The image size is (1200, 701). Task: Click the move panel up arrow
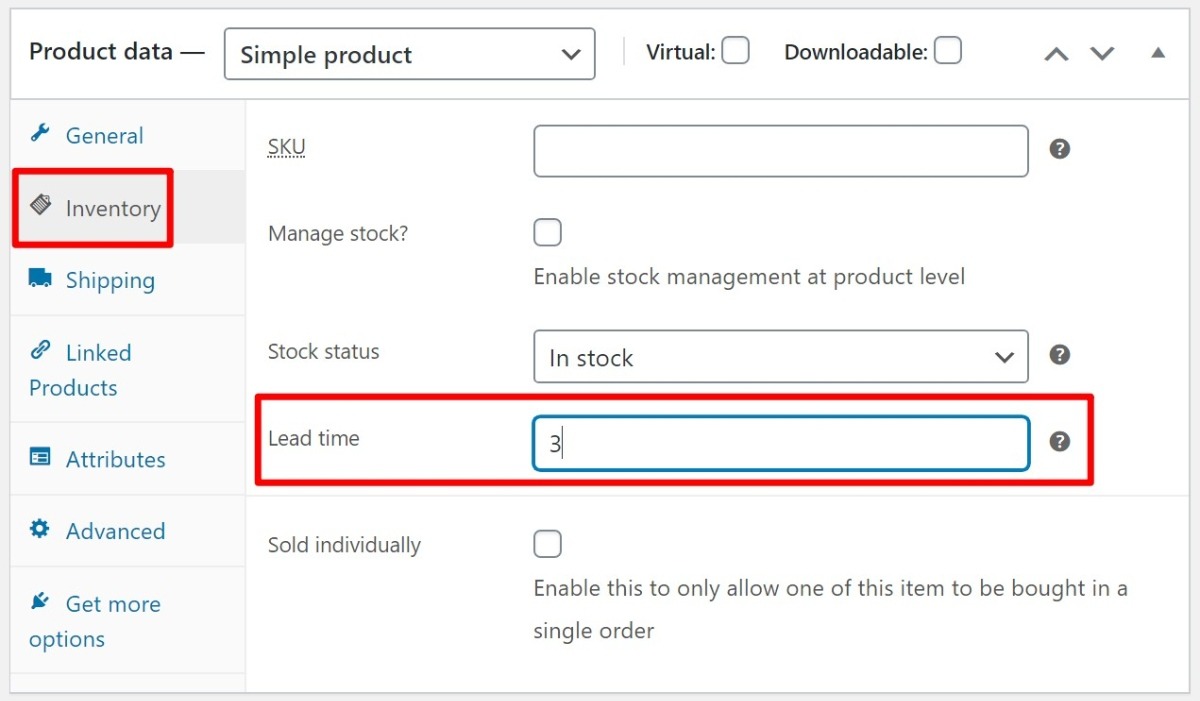[1056, 54]
